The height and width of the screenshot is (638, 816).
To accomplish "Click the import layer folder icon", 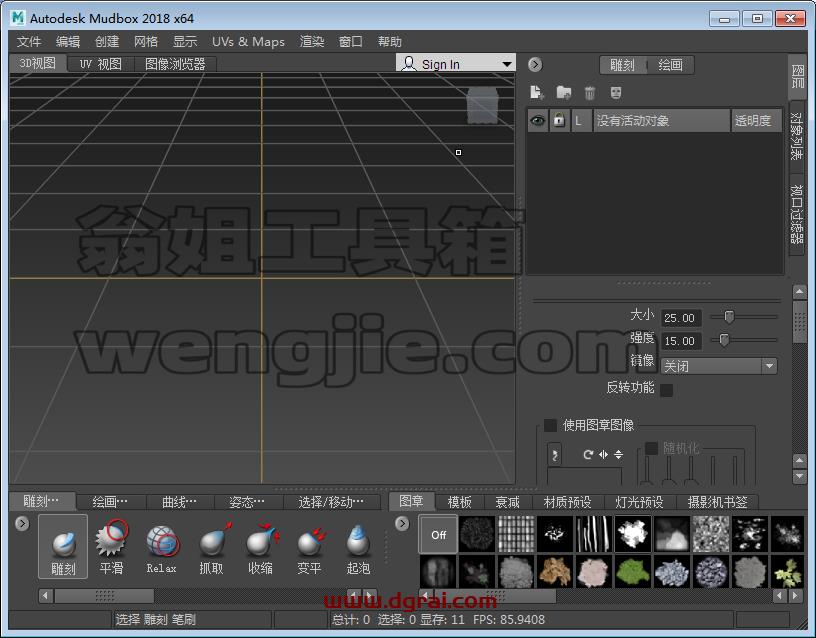I will (564, 93).
